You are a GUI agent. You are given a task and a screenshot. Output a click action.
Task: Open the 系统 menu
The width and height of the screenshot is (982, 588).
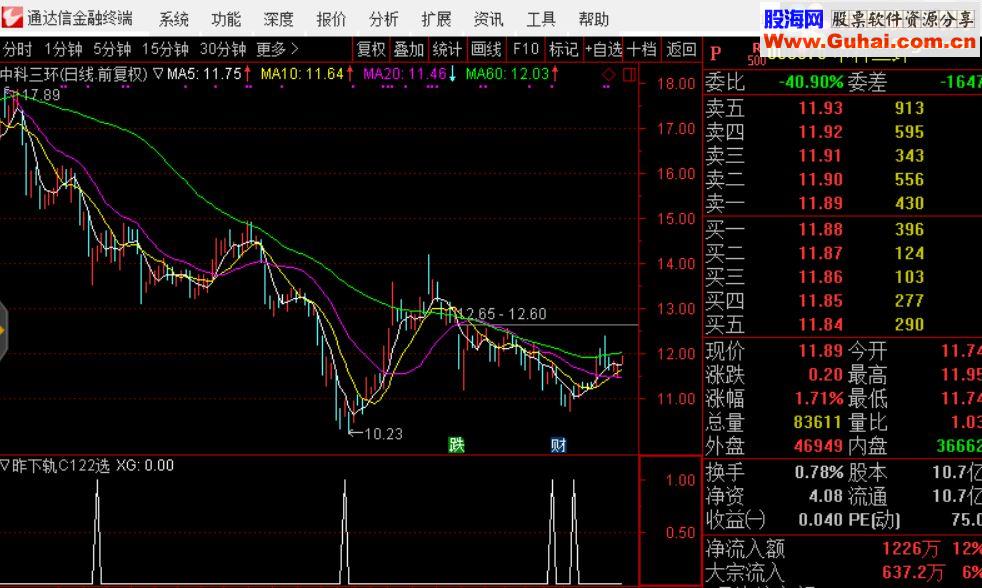173,19
